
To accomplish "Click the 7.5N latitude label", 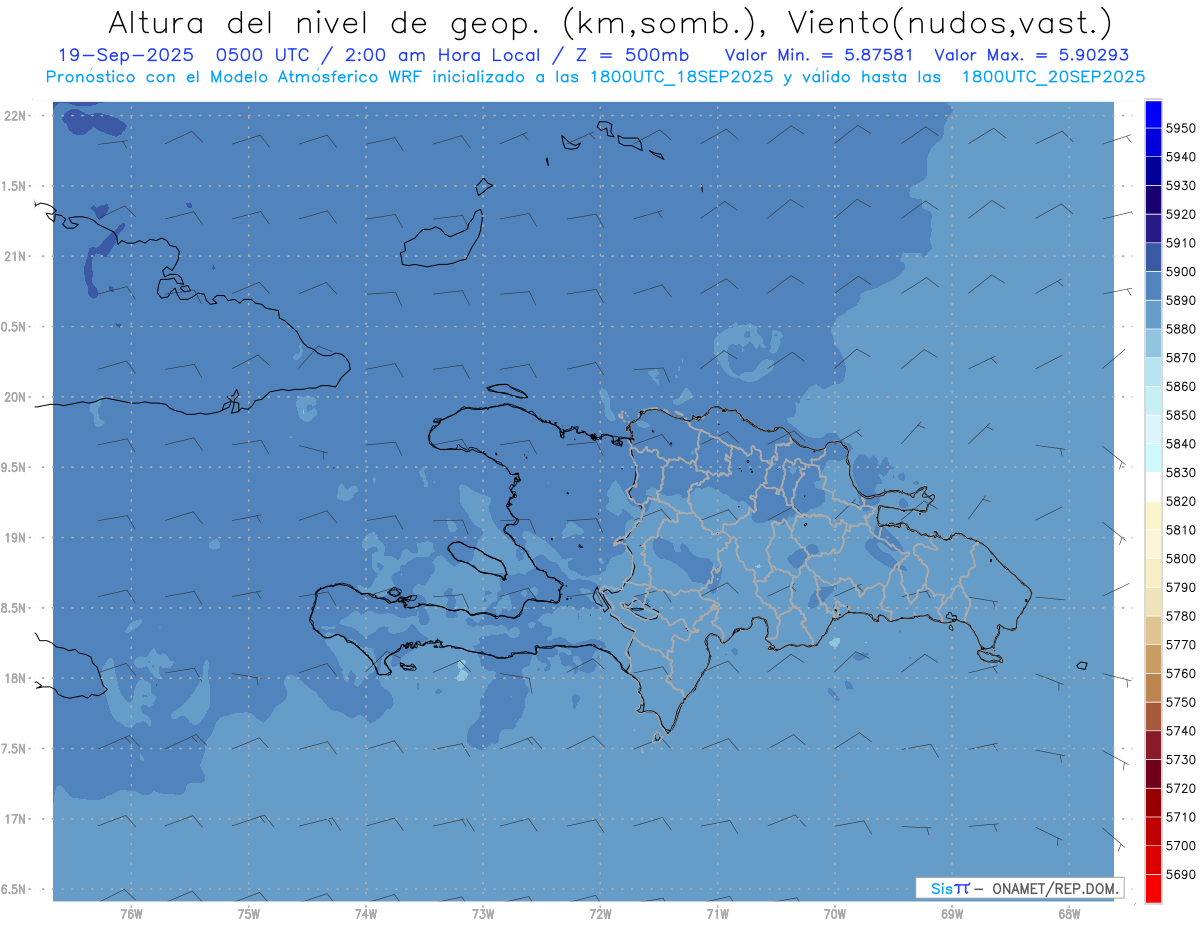I will 13,749.
